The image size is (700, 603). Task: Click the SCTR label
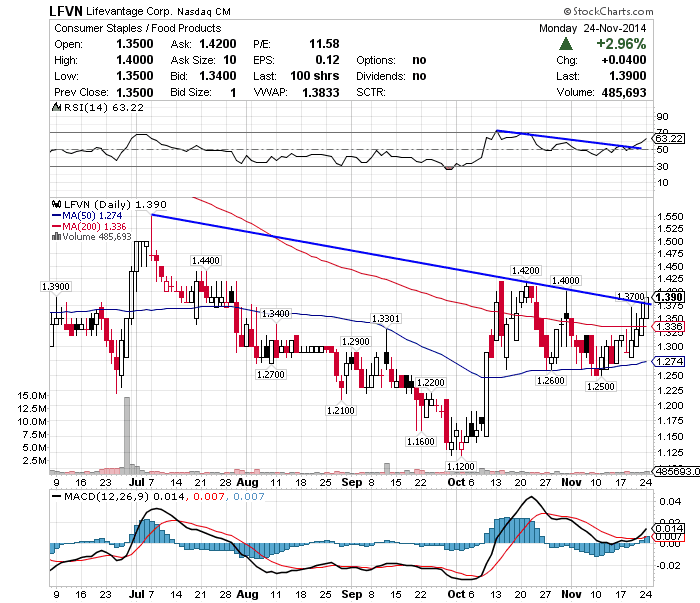[371, 92]
